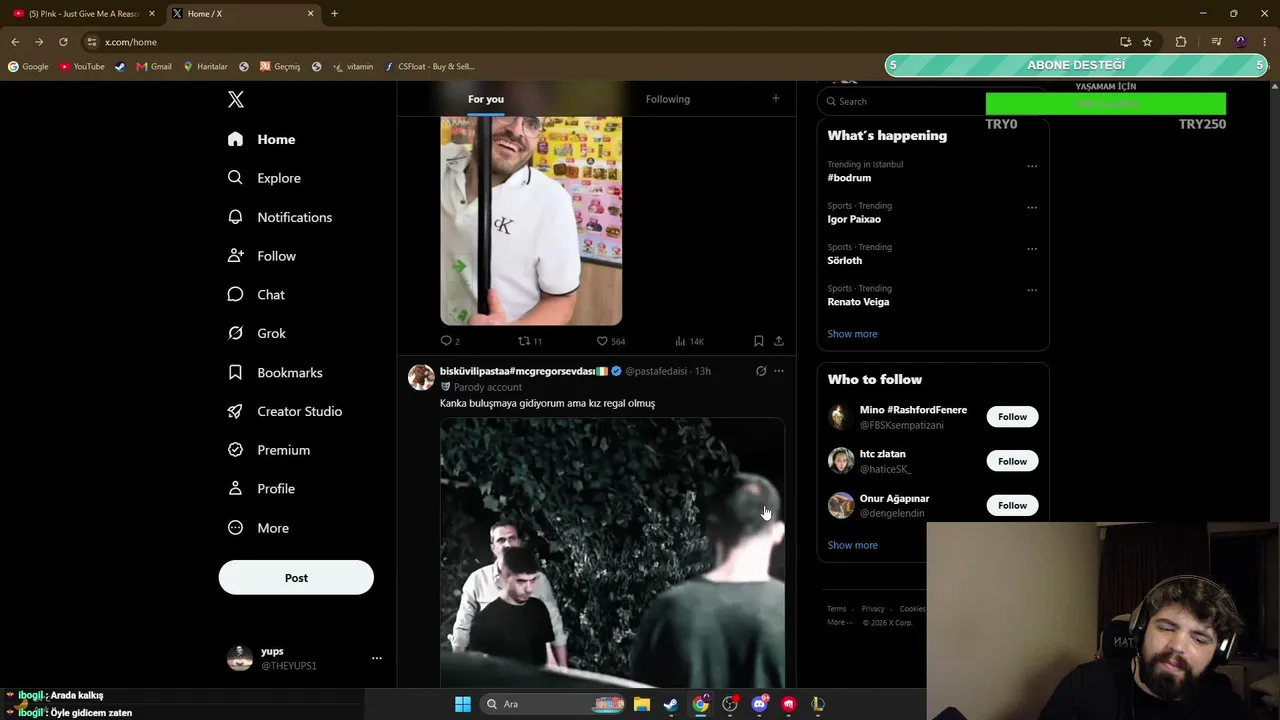Switch to the For you tab
The height and width of the screenshot is (720, 1280).
[486, 99]
